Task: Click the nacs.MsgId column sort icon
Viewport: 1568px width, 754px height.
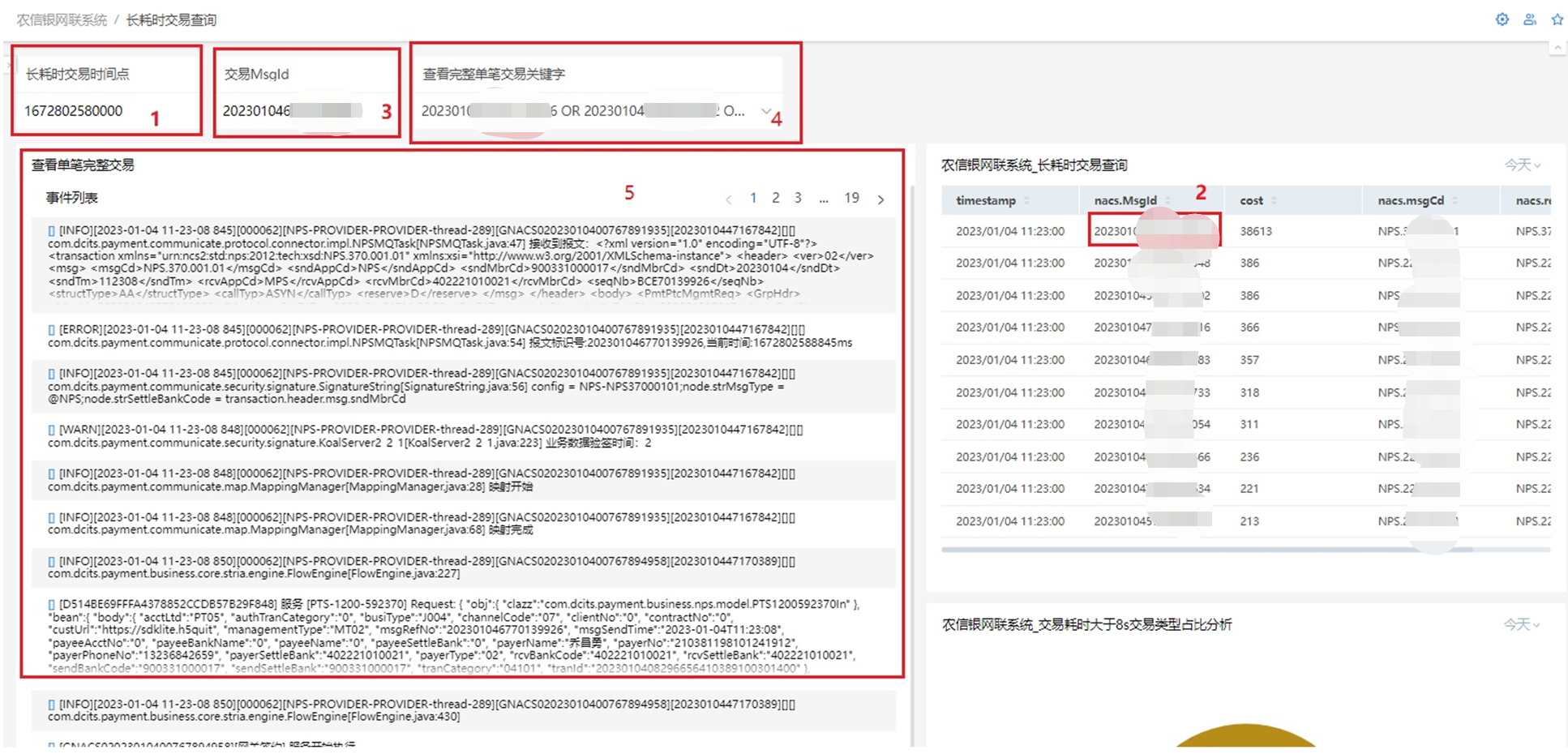Action: click(1167, 200)
